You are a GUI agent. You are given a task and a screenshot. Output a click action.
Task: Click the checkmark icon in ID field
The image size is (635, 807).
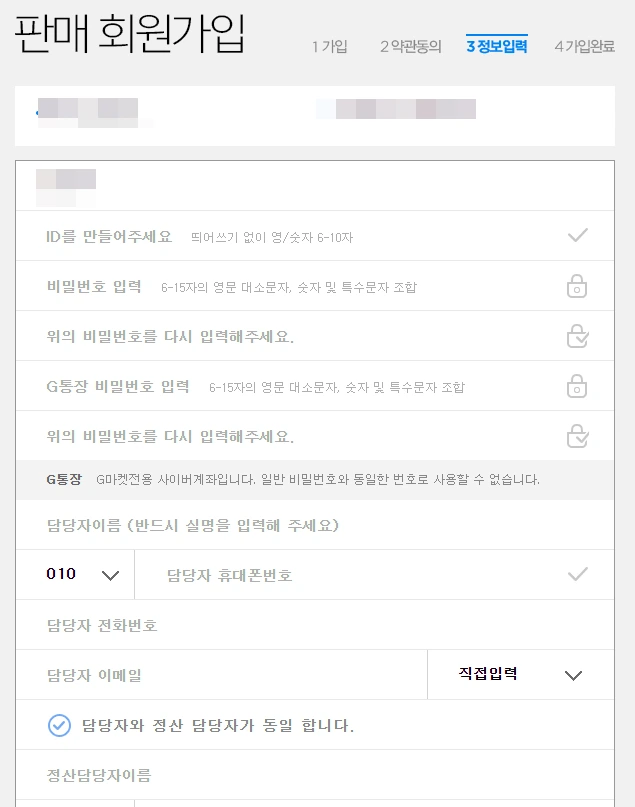coord(577,235)
